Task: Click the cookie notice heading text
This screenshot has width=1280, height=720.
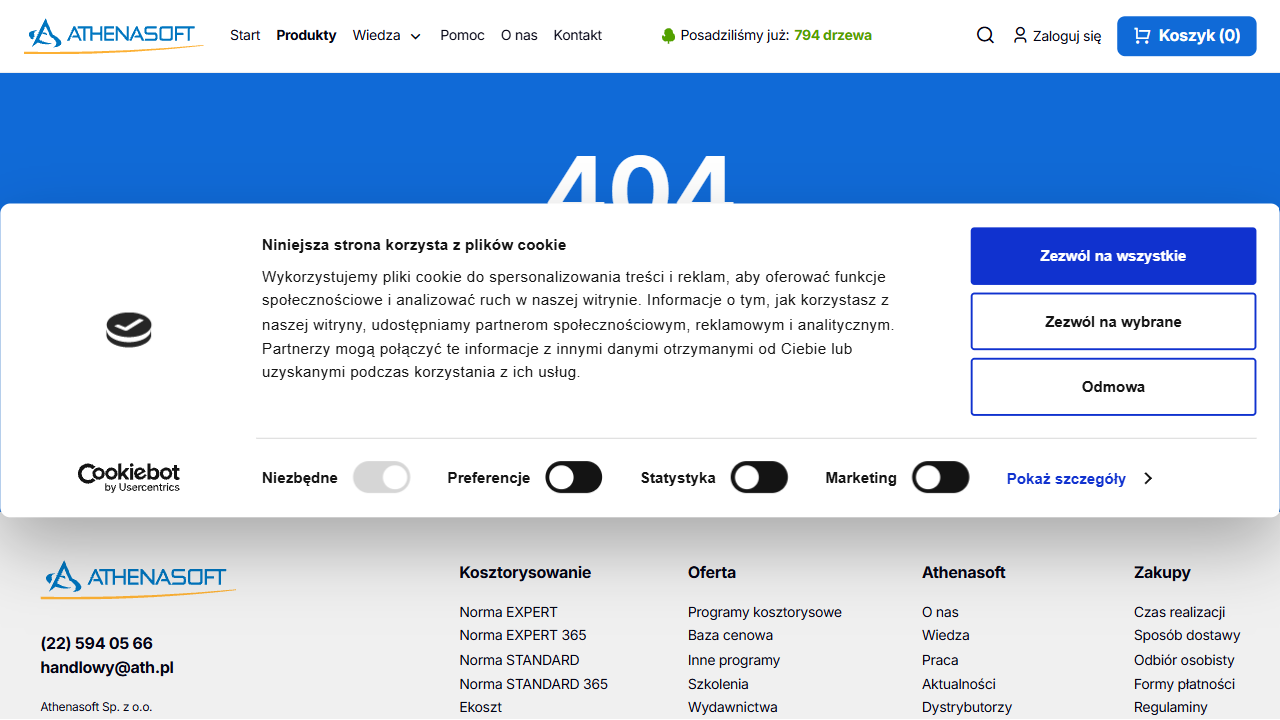Action: point(414,245)
